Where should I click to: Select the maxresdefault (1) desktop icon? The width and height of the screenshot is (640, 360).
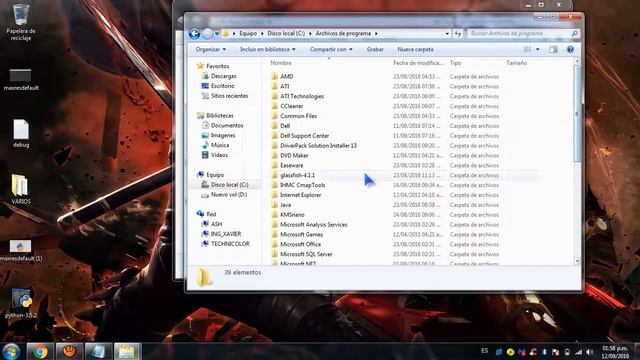click(x=20, y=250)
